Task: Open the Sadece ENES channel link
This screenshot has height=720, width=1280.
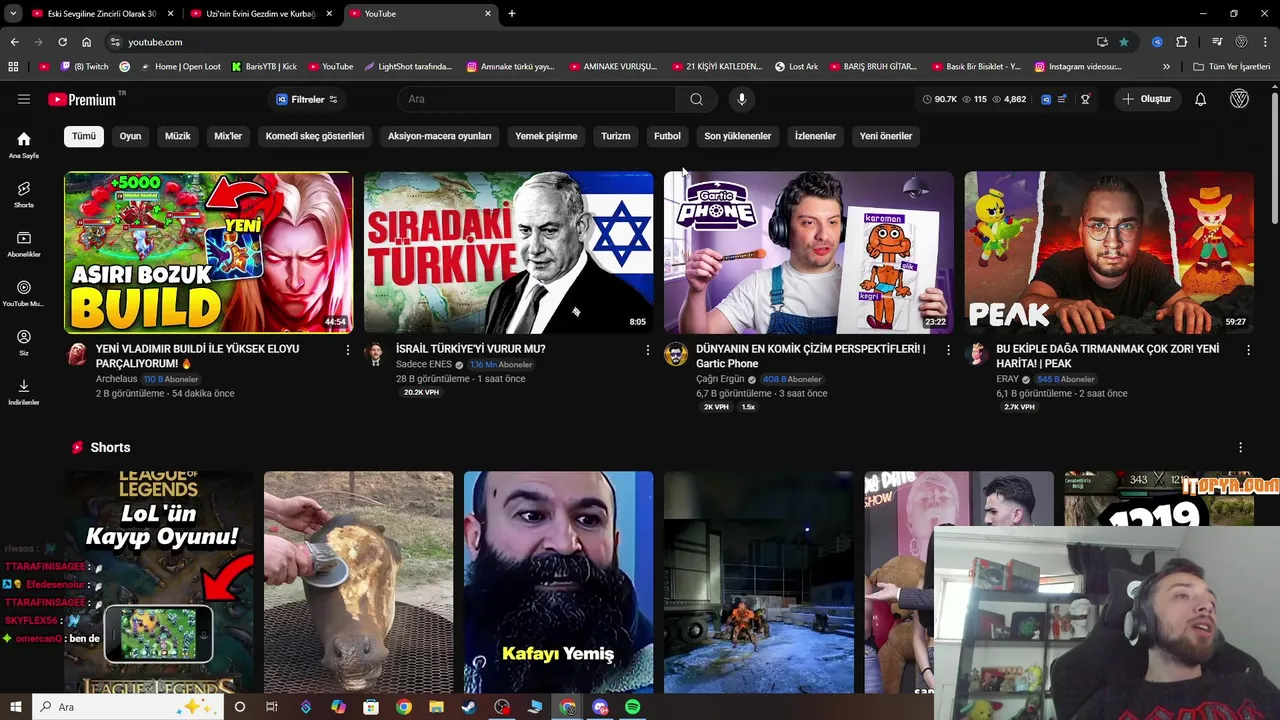Action: coord(424,364)
